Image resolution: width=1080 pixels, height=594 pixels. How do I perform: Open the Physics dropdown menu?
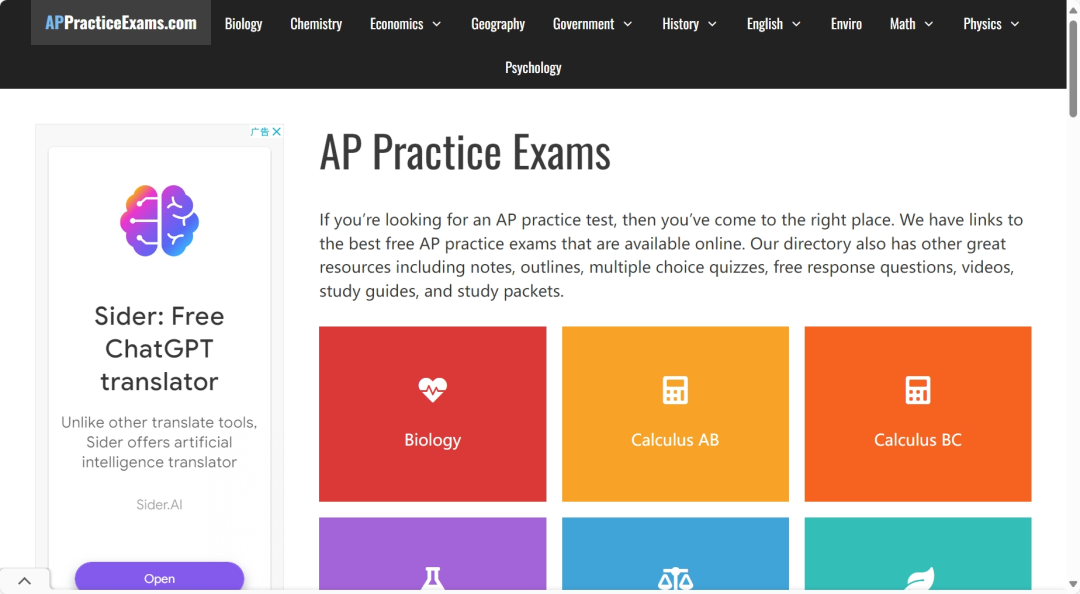(x=991, y=24)
